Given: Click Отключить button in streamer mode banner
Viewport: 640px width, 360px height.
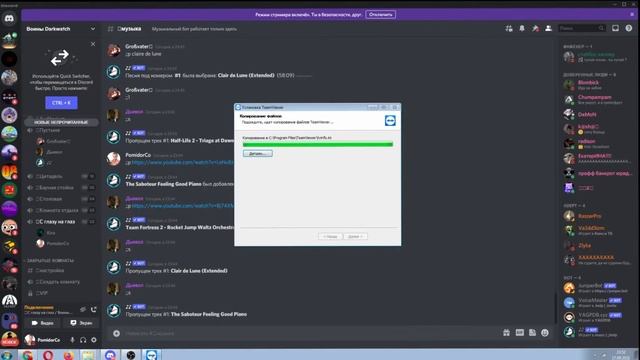Looking at the screenshot, I should tap(380, 15).
